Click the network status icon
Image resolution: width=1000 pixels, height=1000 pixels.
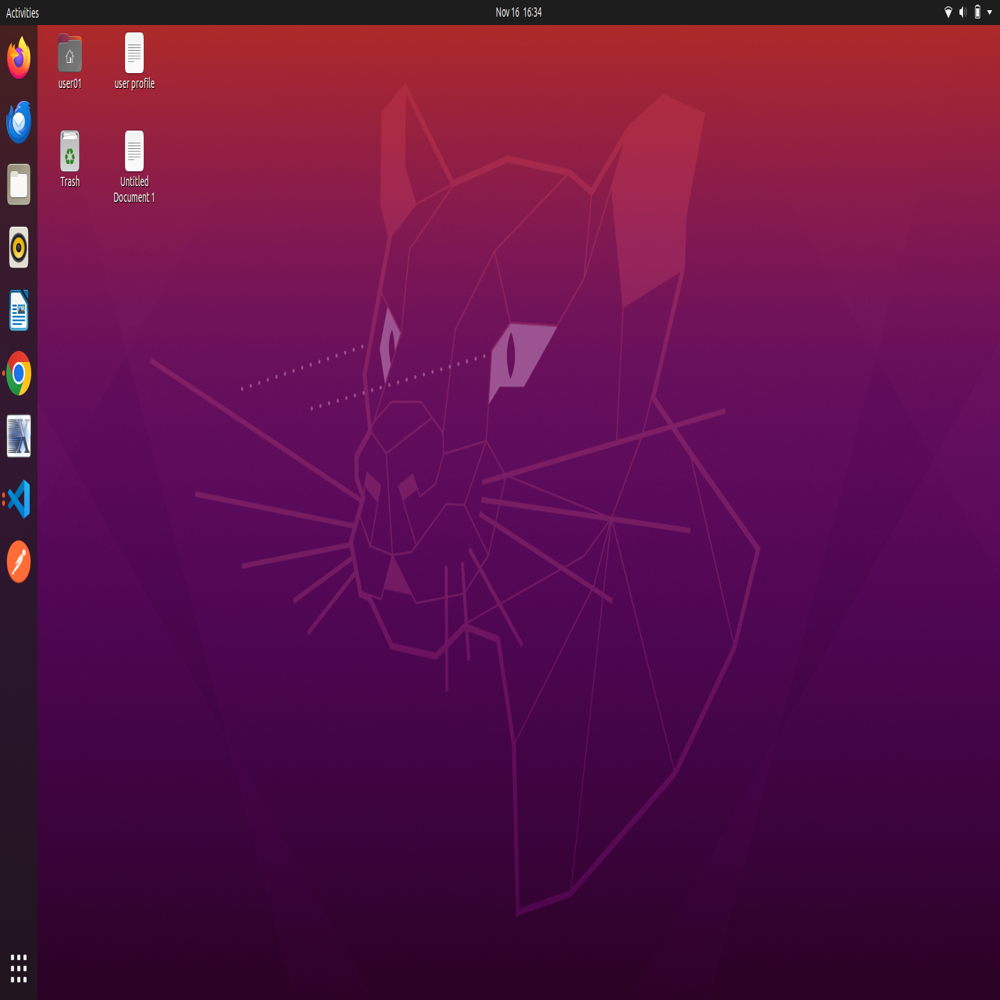pos(948,12)
